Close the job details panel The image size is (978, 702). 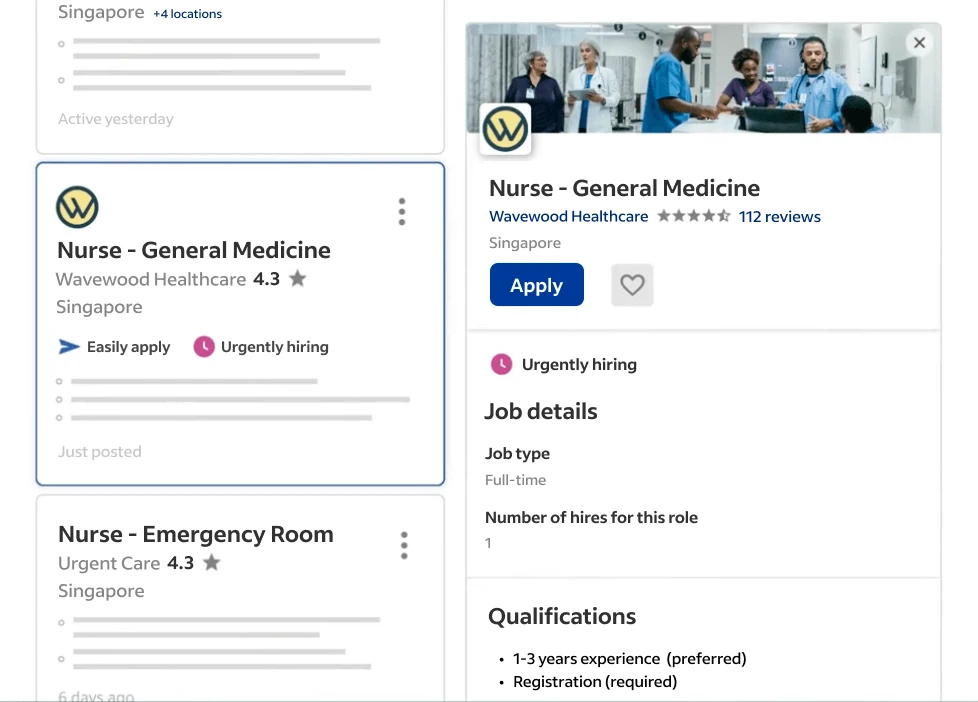[x=919, y=42]
